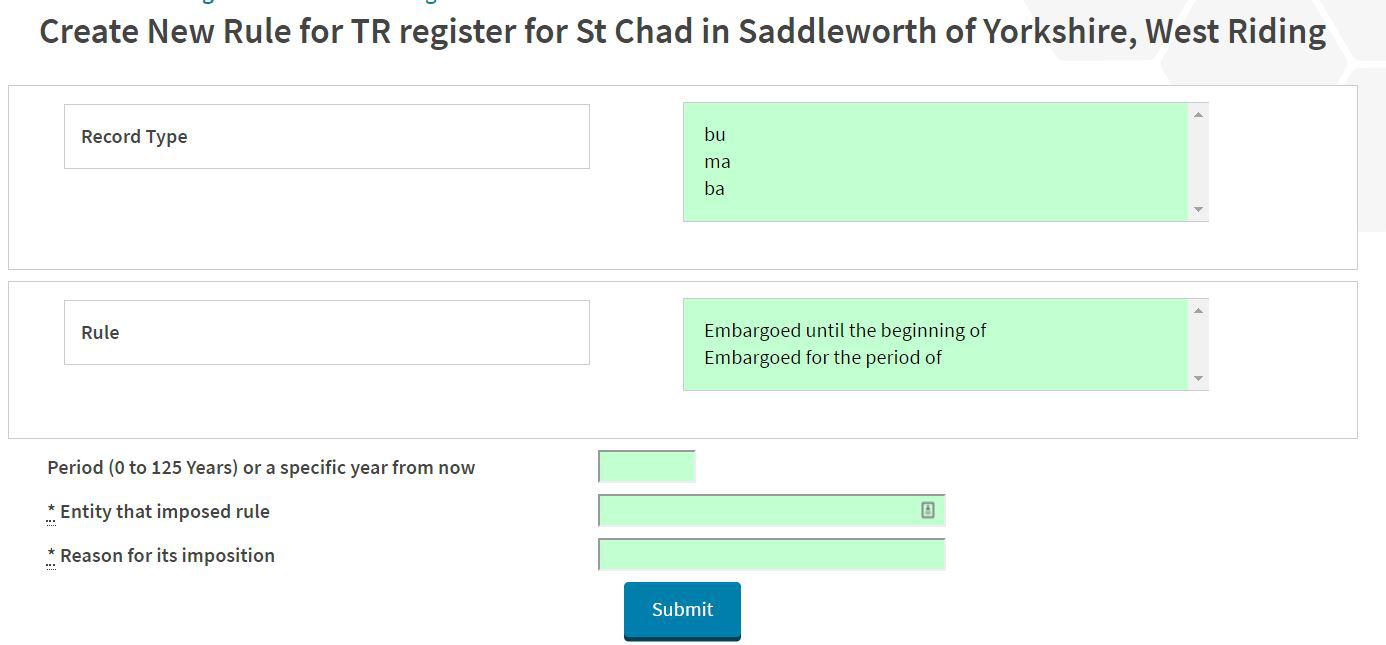Click the Rule label box

point(326,333)
